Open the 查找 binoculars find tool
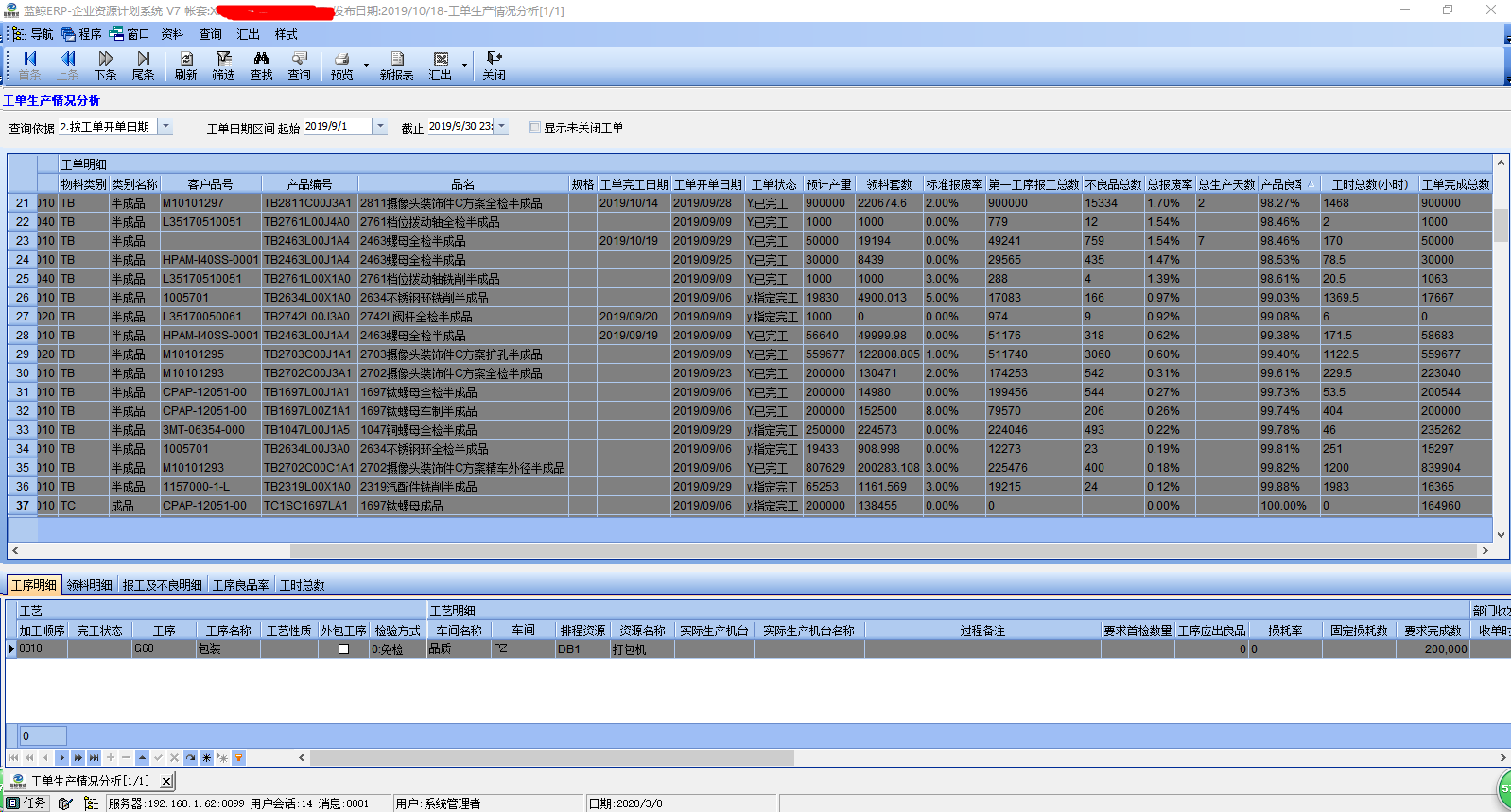Screen dimensions: 1511x812 coord(261,65)
